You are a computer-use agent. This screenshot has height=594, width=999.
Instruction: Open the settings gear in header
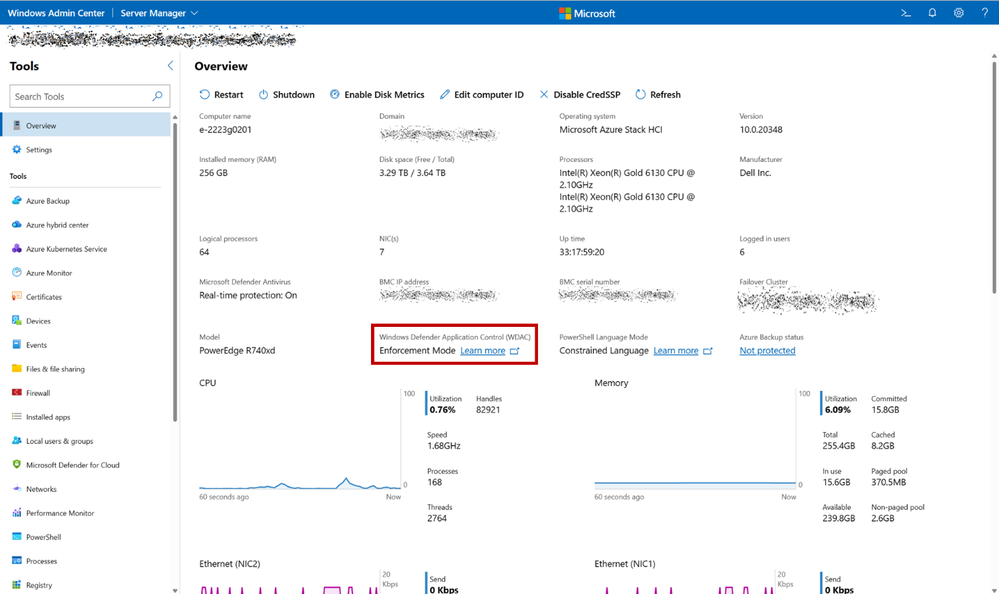pos(959,13)
